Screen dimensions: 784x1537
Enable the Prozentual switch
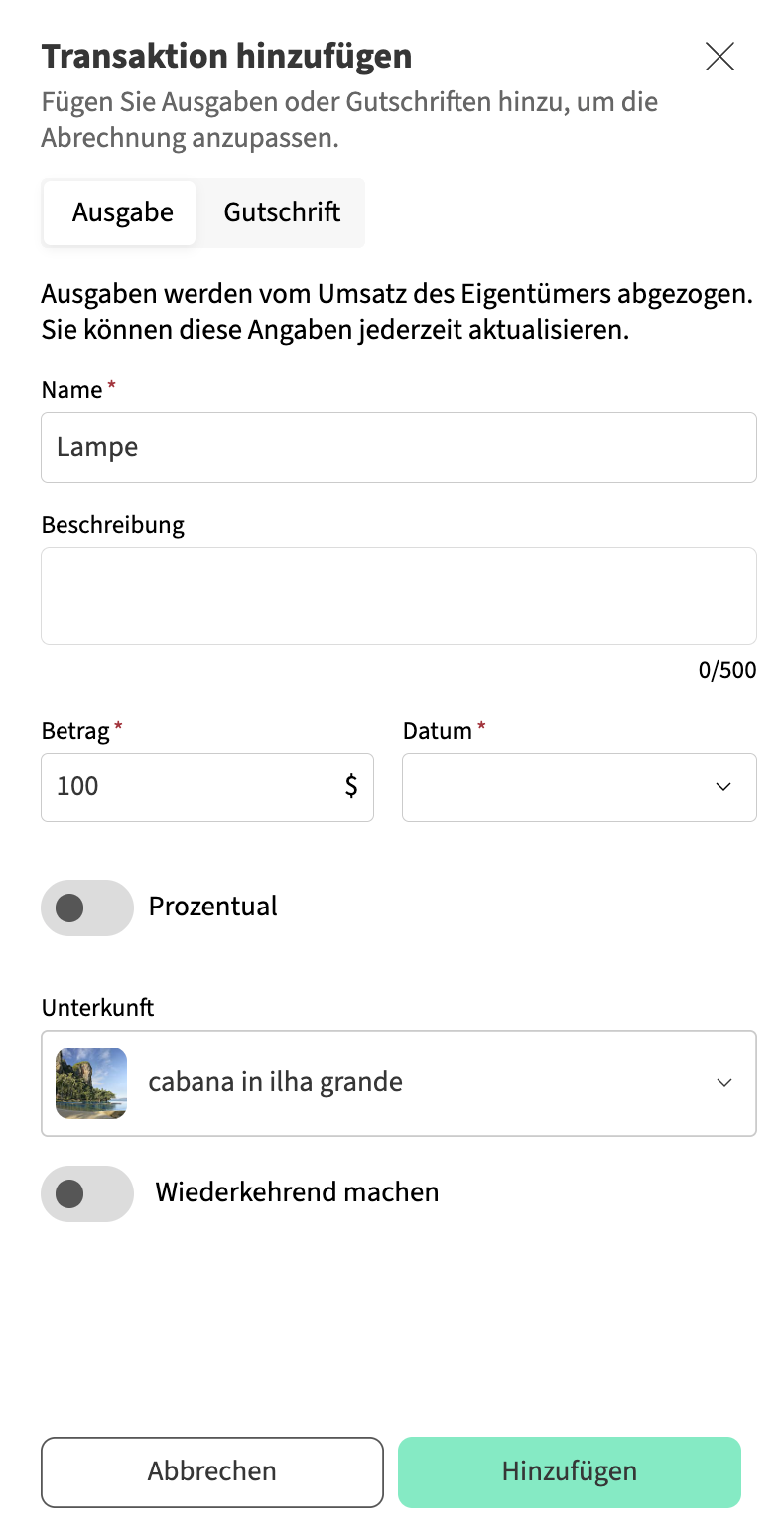(x=87, y=908)
